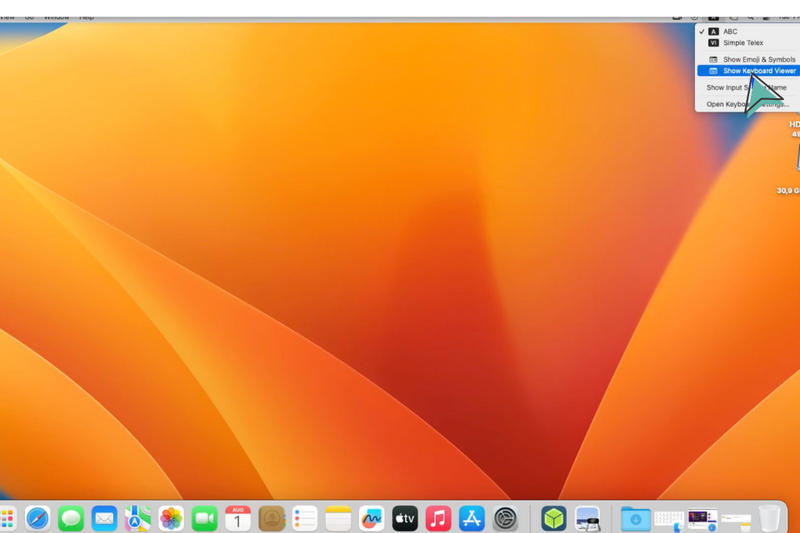This screenshot has width=800, height=533.
Task: Launch Freeform from the Dock
Action: point(371,519)
